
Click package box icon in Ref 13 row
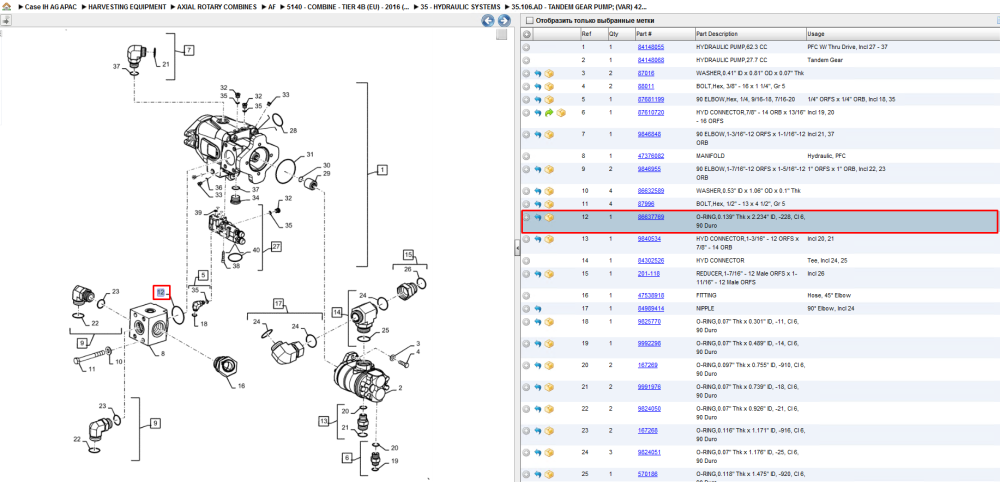click(x=549, y=239)
